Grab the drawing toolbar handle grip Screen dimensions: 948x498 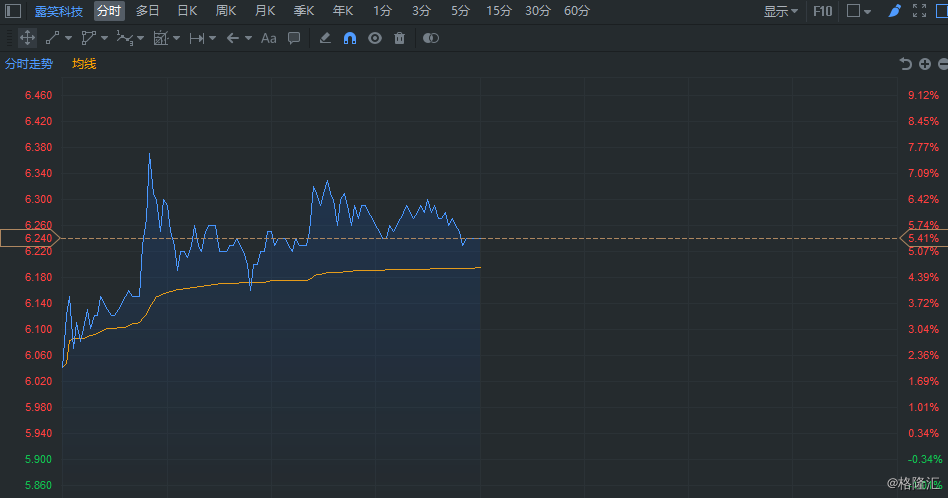9,38
